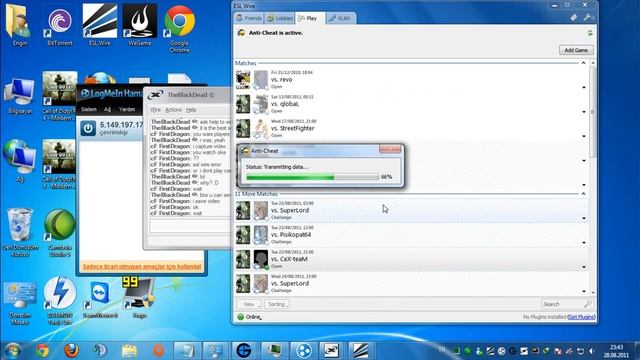Screen dimensions: 640x360
Task: Click the Xfire taskbar button
Action: pos(331,350)
